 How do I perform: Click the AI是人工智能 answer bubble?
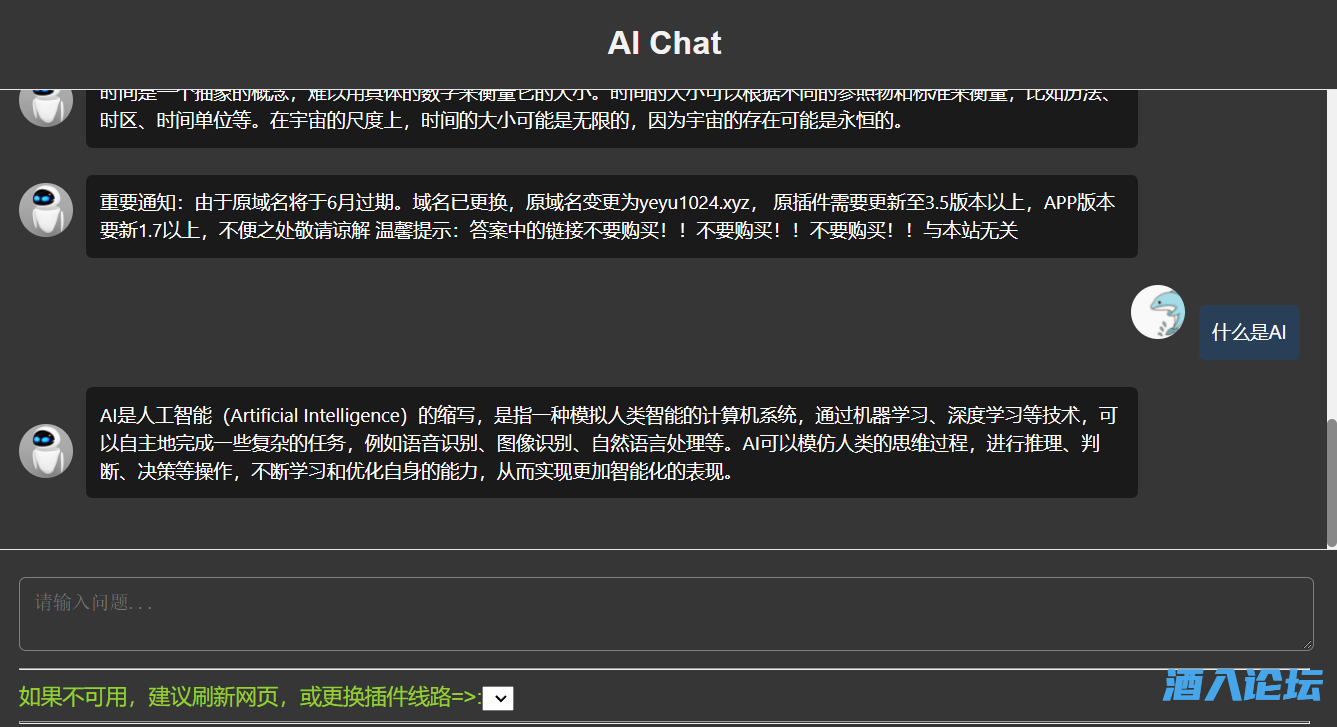pos(611,443)
